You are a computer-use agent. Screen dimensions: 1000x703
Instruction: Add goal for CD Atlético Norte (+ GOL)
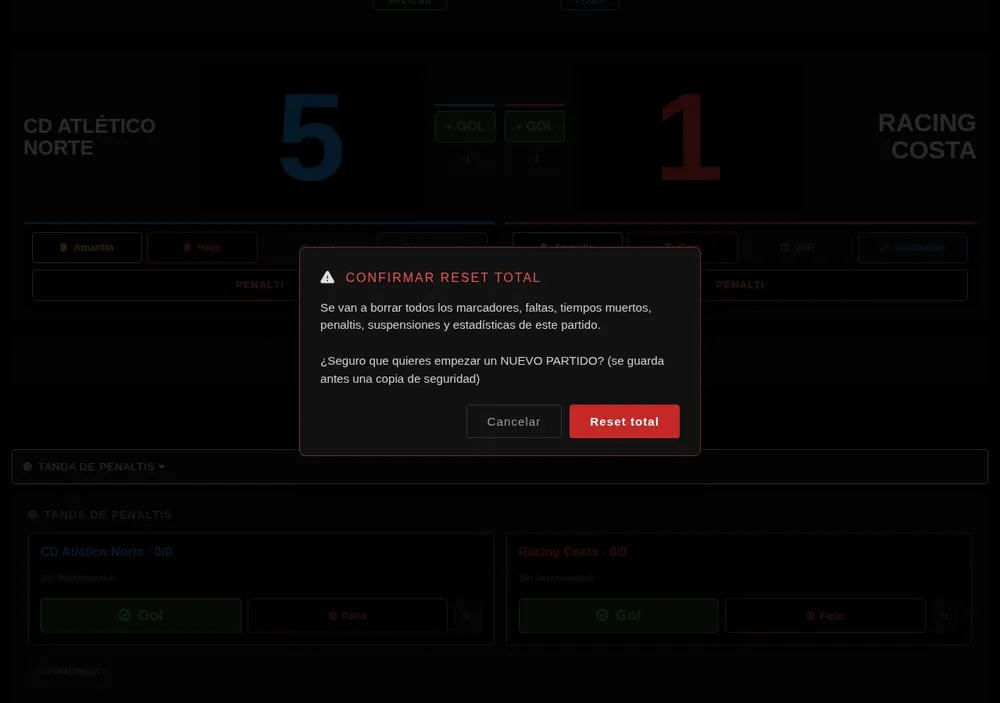[465, 126]
